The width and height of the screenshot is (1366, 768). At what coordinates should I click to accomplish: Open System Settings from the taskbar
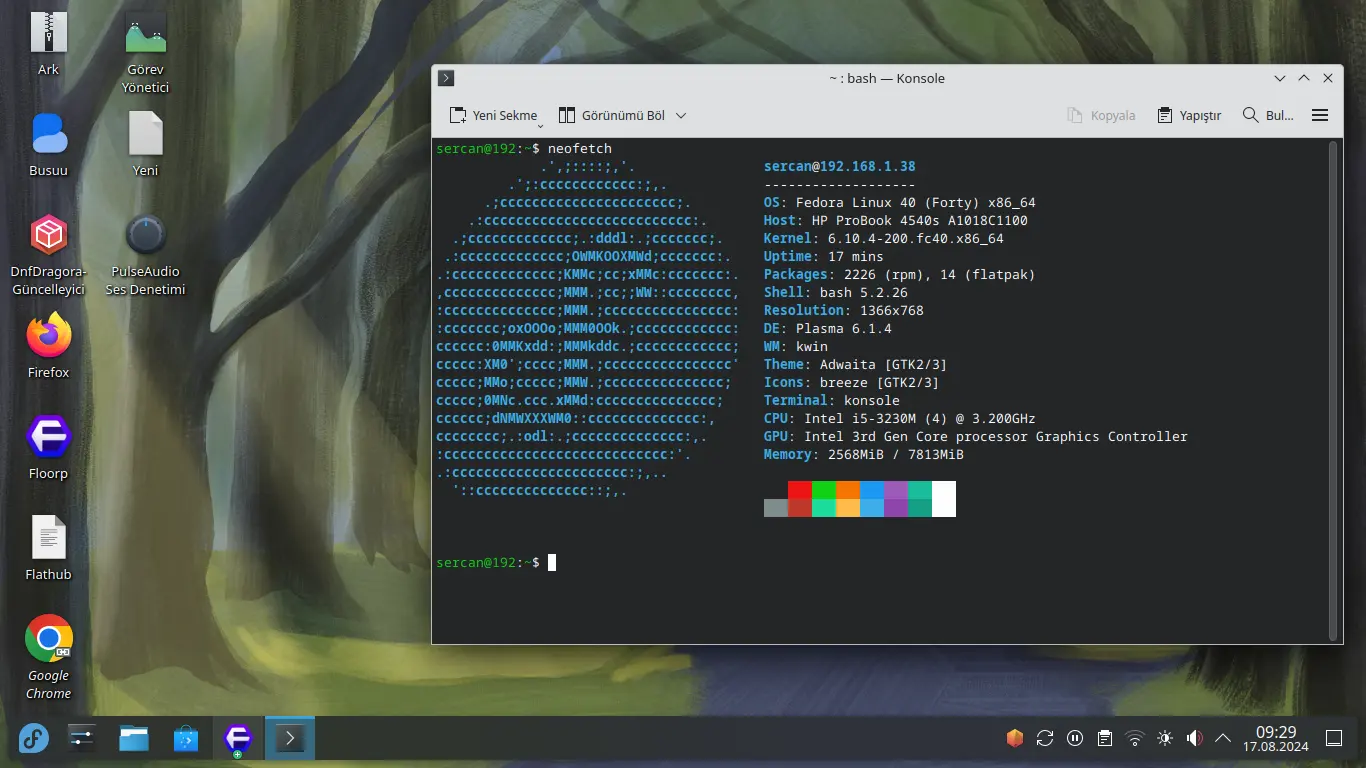point(82,739)
